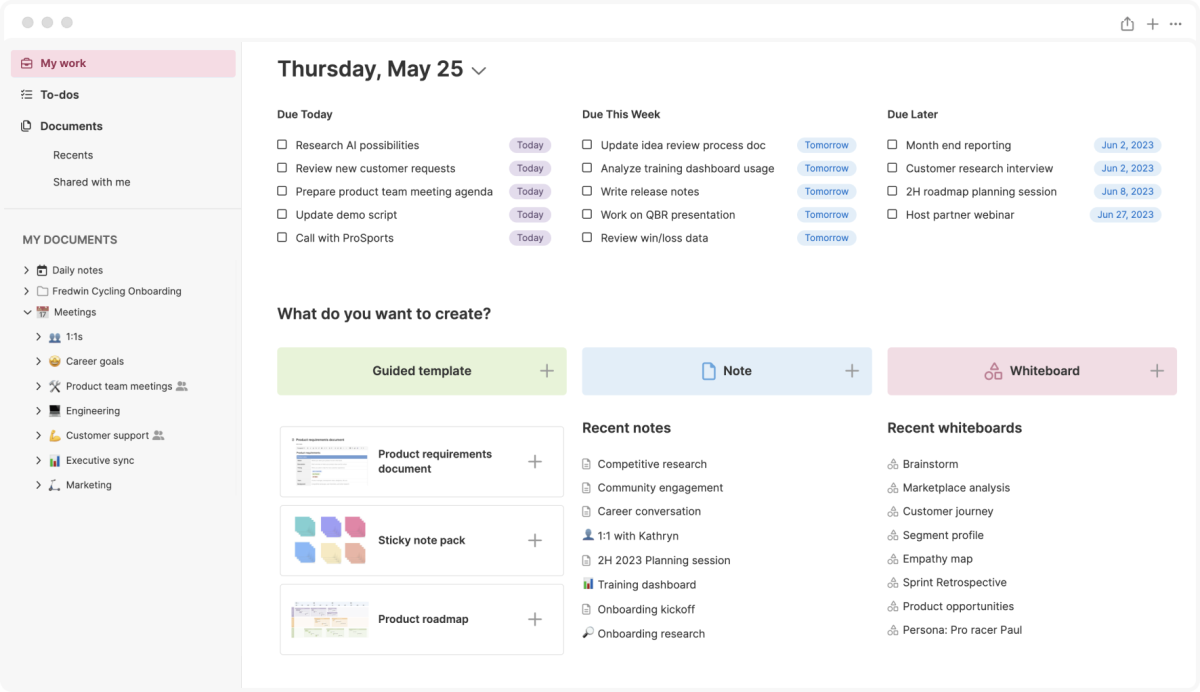Check the Research AI possibilities task
The image size is (1200, 692).
pyautogui.click(x=282, y=145)
